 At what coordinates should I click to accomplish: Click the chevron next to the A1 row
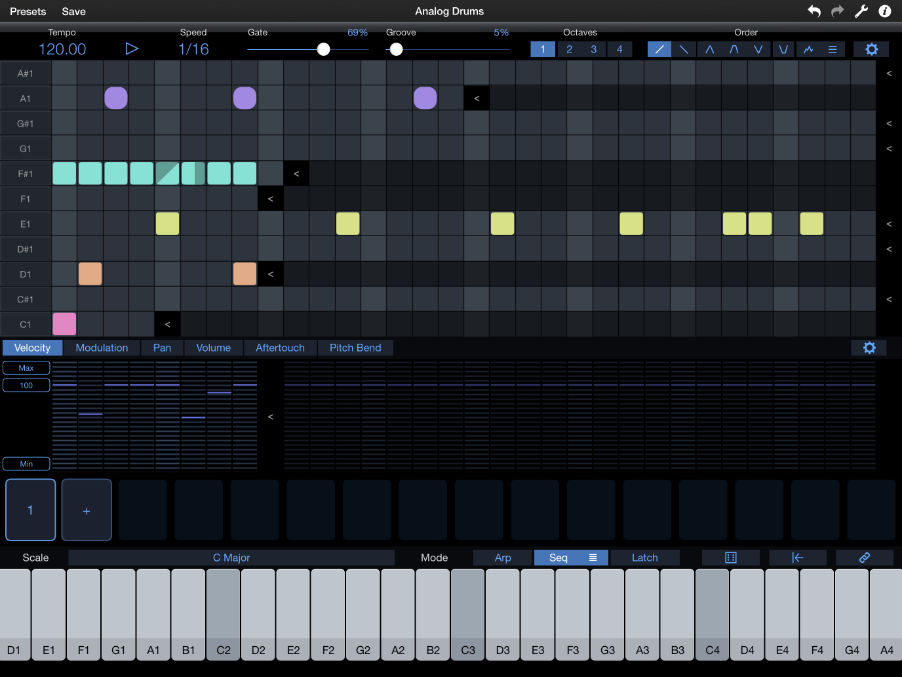(475, 98)
